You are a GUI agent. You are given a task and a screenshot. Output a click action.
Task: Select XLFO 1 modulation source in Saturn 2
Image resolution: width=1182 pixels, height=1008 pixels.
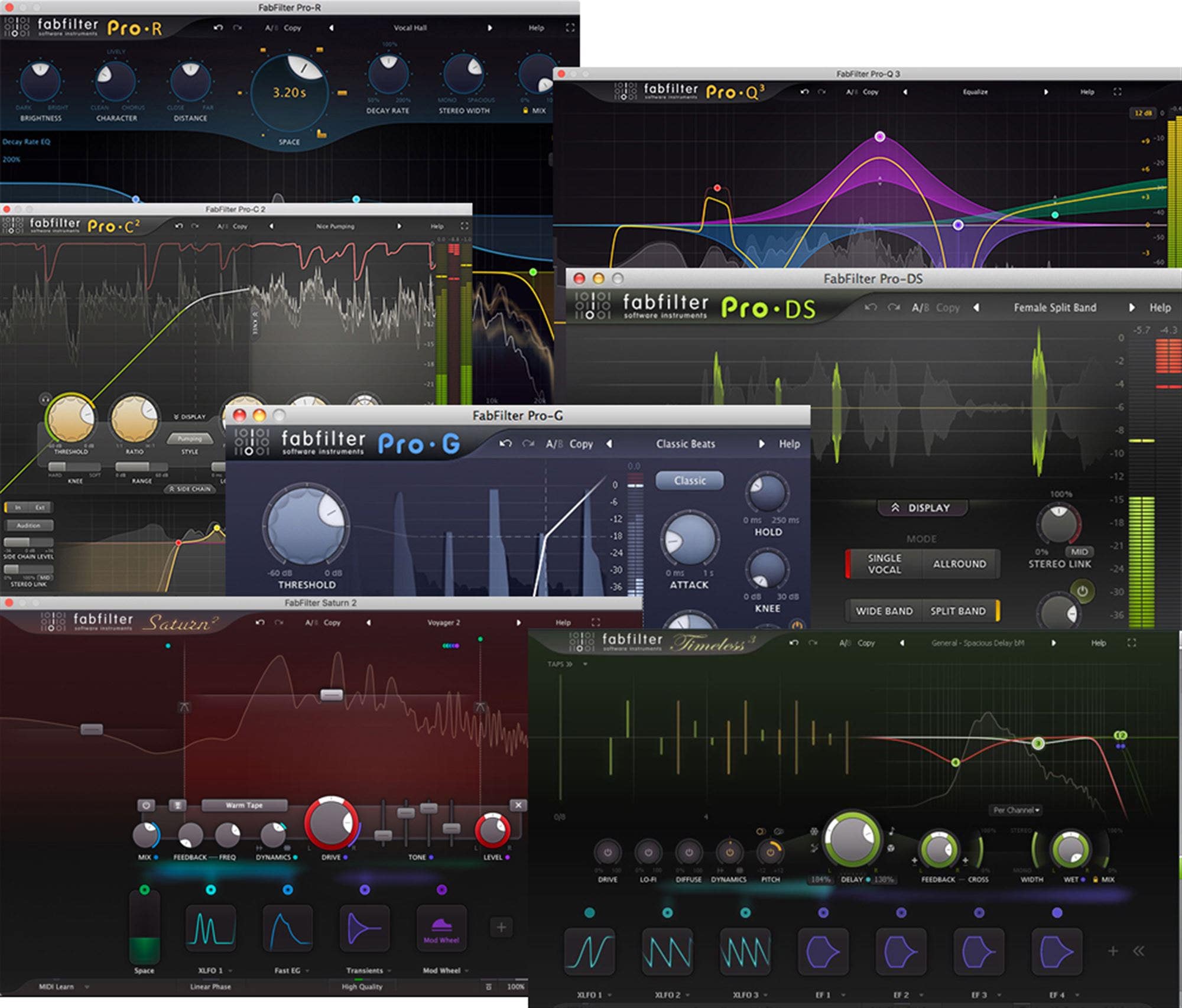click(x=210, y=928)
